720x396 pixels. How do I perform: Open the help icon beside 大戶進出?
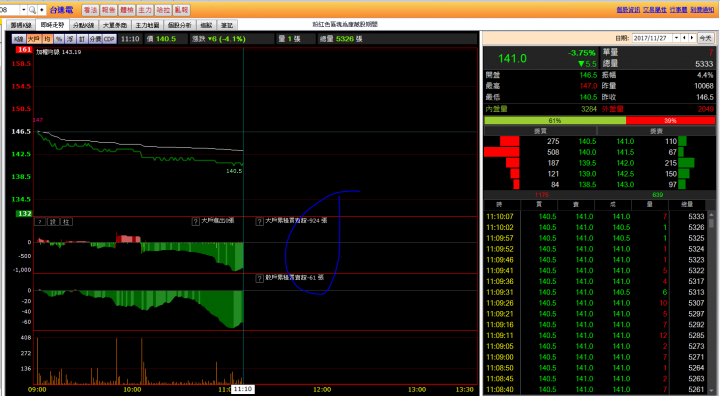point(196,221)
